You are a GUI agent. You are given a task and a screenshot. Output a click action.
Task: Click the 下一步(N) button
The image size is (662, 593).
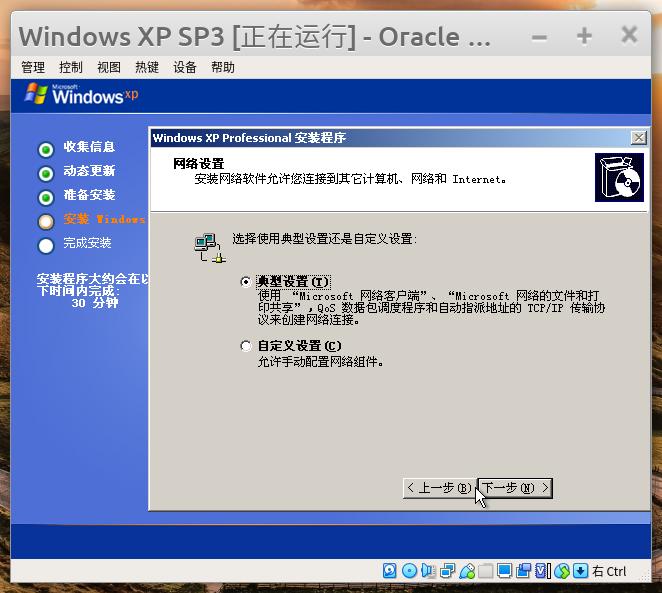click(x=515, y=488)
